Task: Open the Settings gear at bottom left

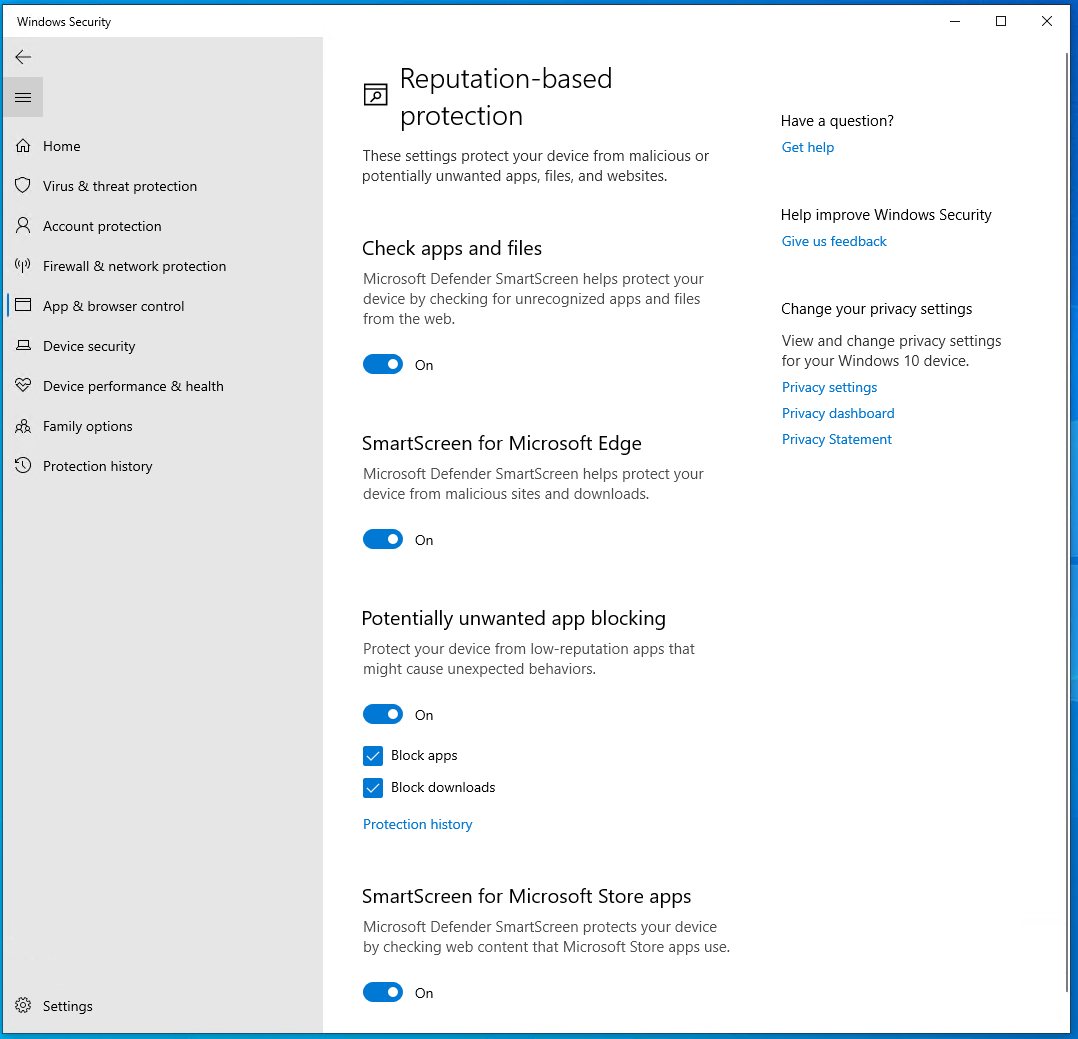Action: coord(23,1006)
